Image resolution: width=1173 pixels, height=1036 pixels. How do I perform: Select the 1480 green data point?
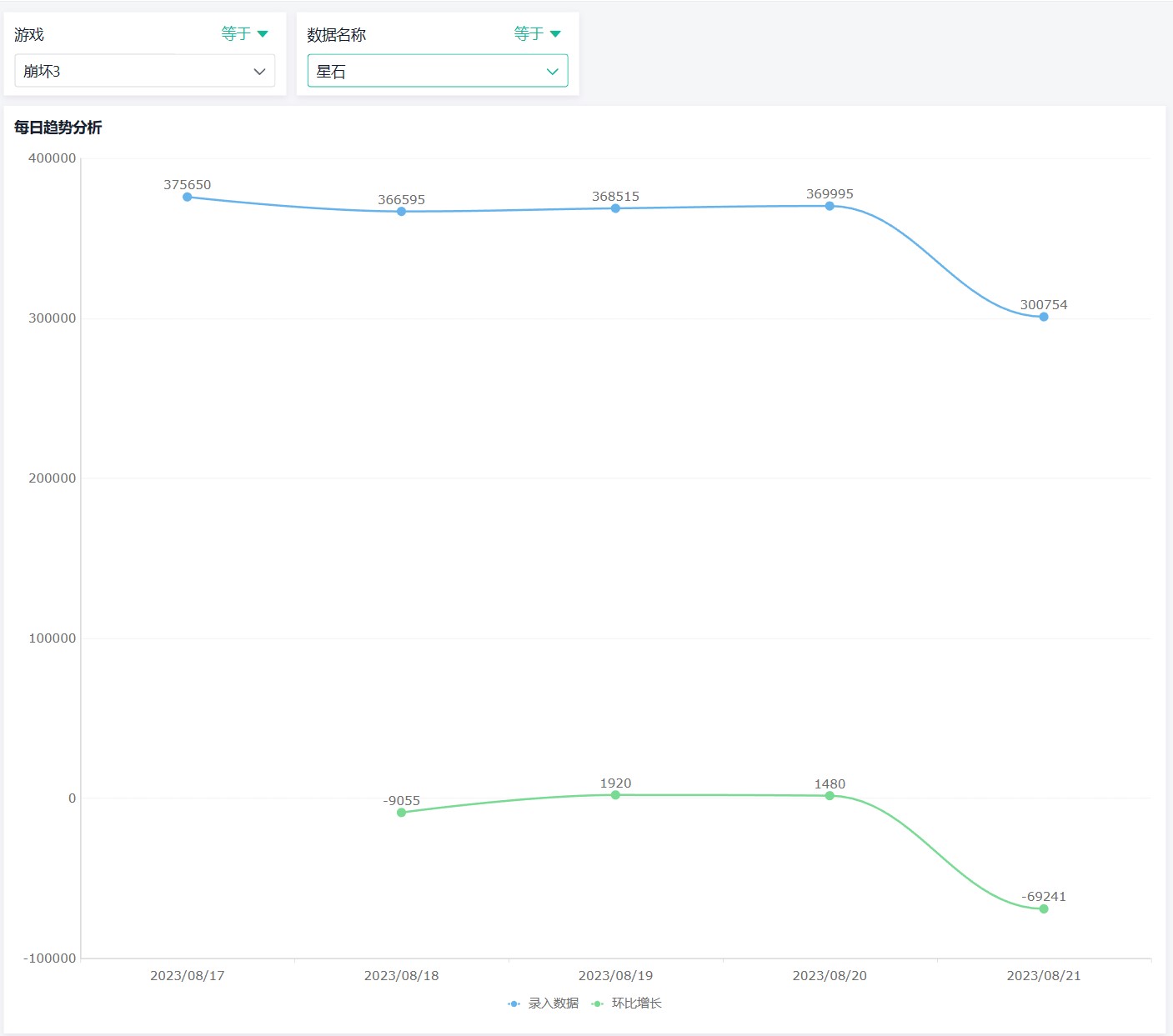(x=830, y=796)
